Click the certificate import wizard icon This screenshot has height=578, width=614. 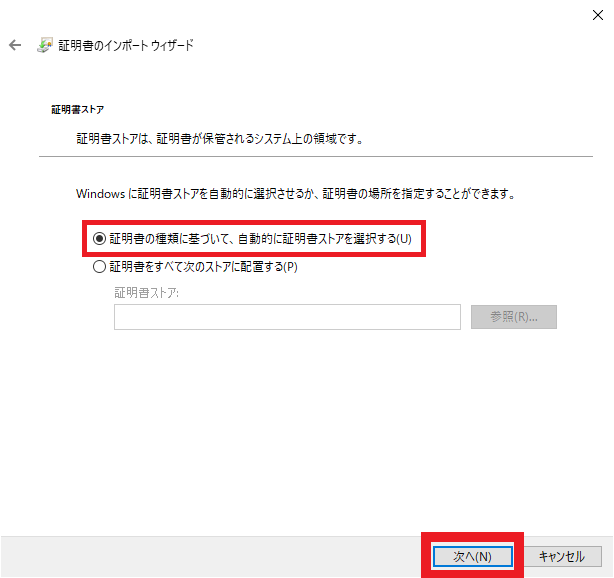45,45
